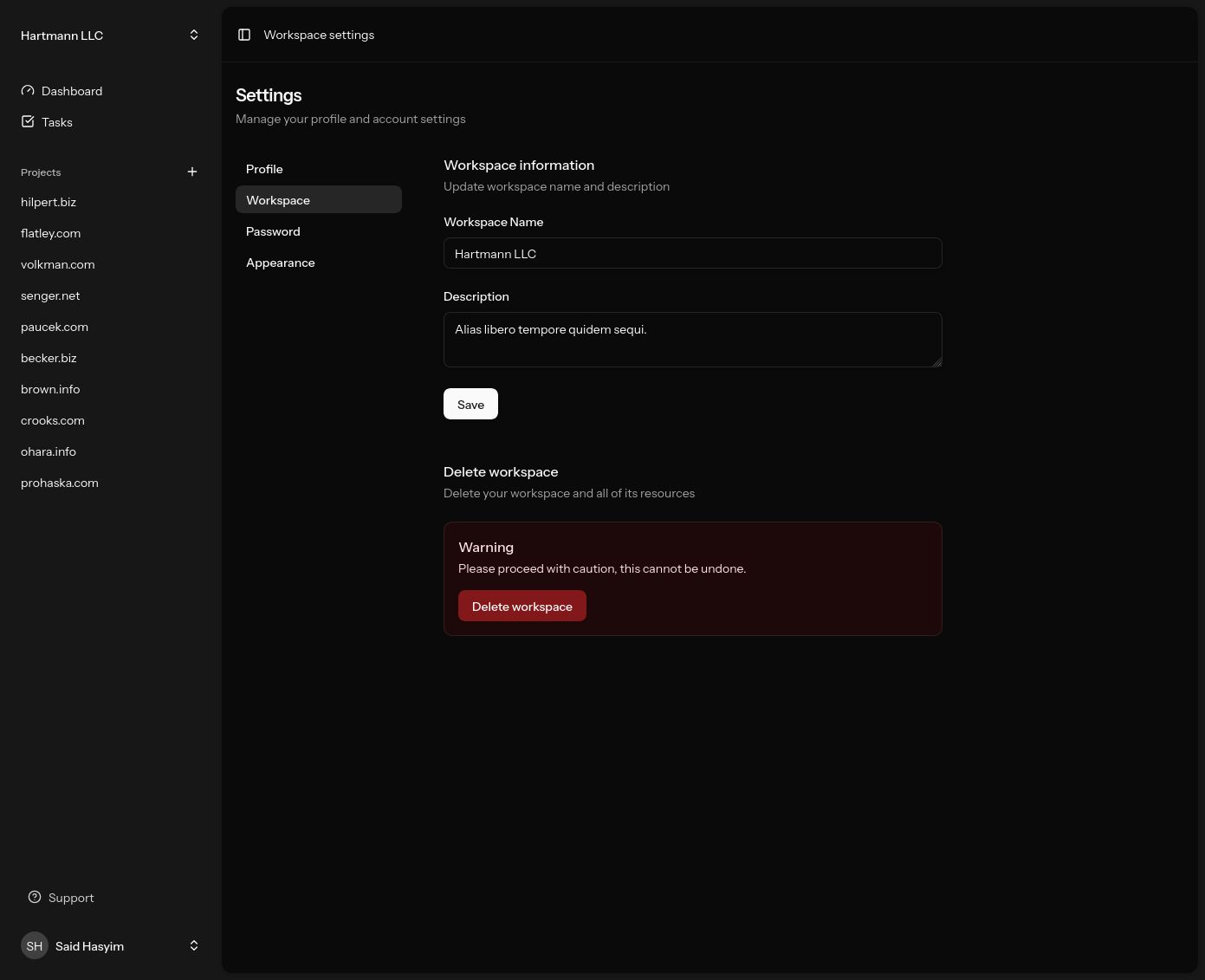Open the prohaska.com project

(111, 482)
